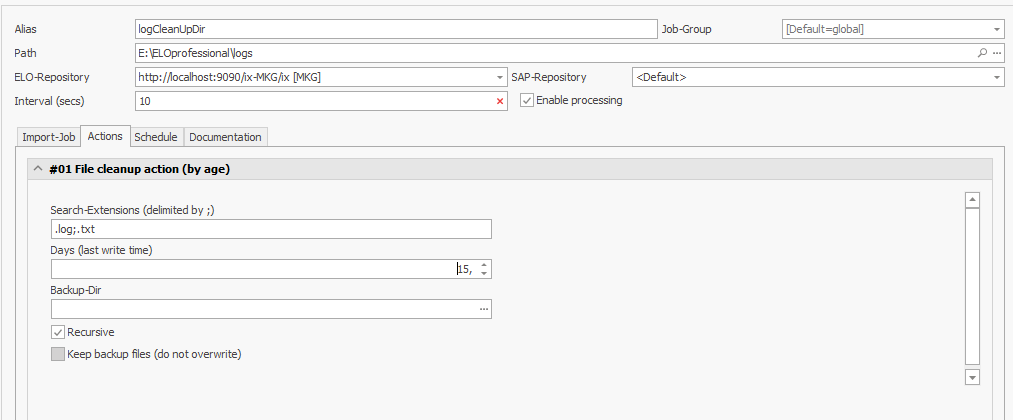1013x420 pixels.
Task: Open the Schedule tab
Action: click(x=156, y=137)
